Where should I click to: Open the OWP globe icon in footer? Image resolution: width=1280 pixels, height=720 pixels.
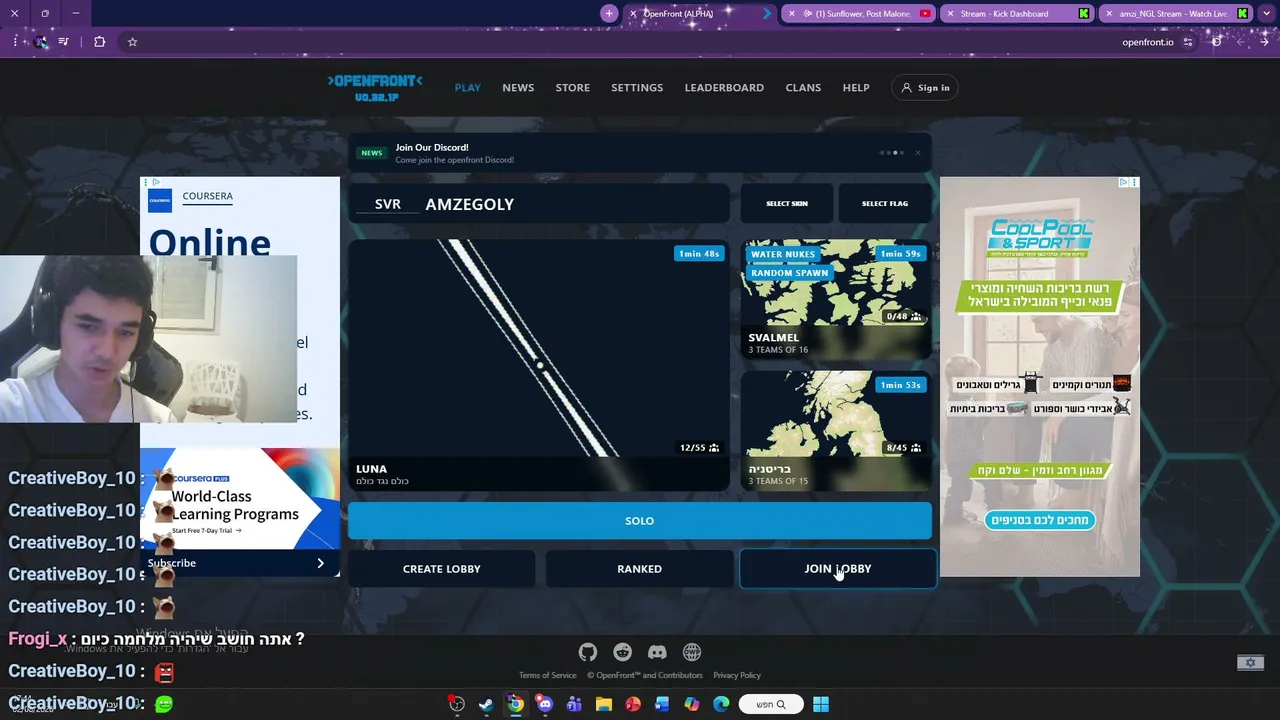[x=692, y=652]
